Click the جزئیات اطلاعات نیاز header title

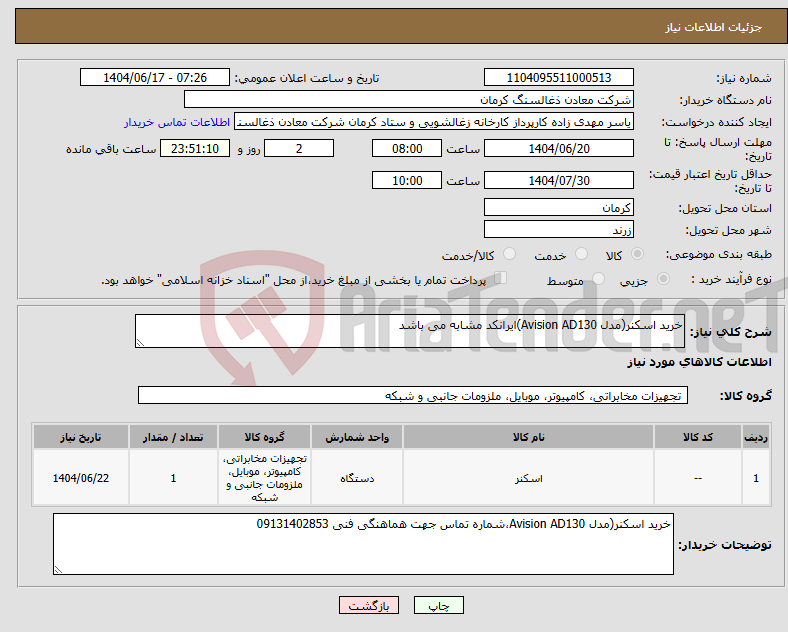(714, 27)
